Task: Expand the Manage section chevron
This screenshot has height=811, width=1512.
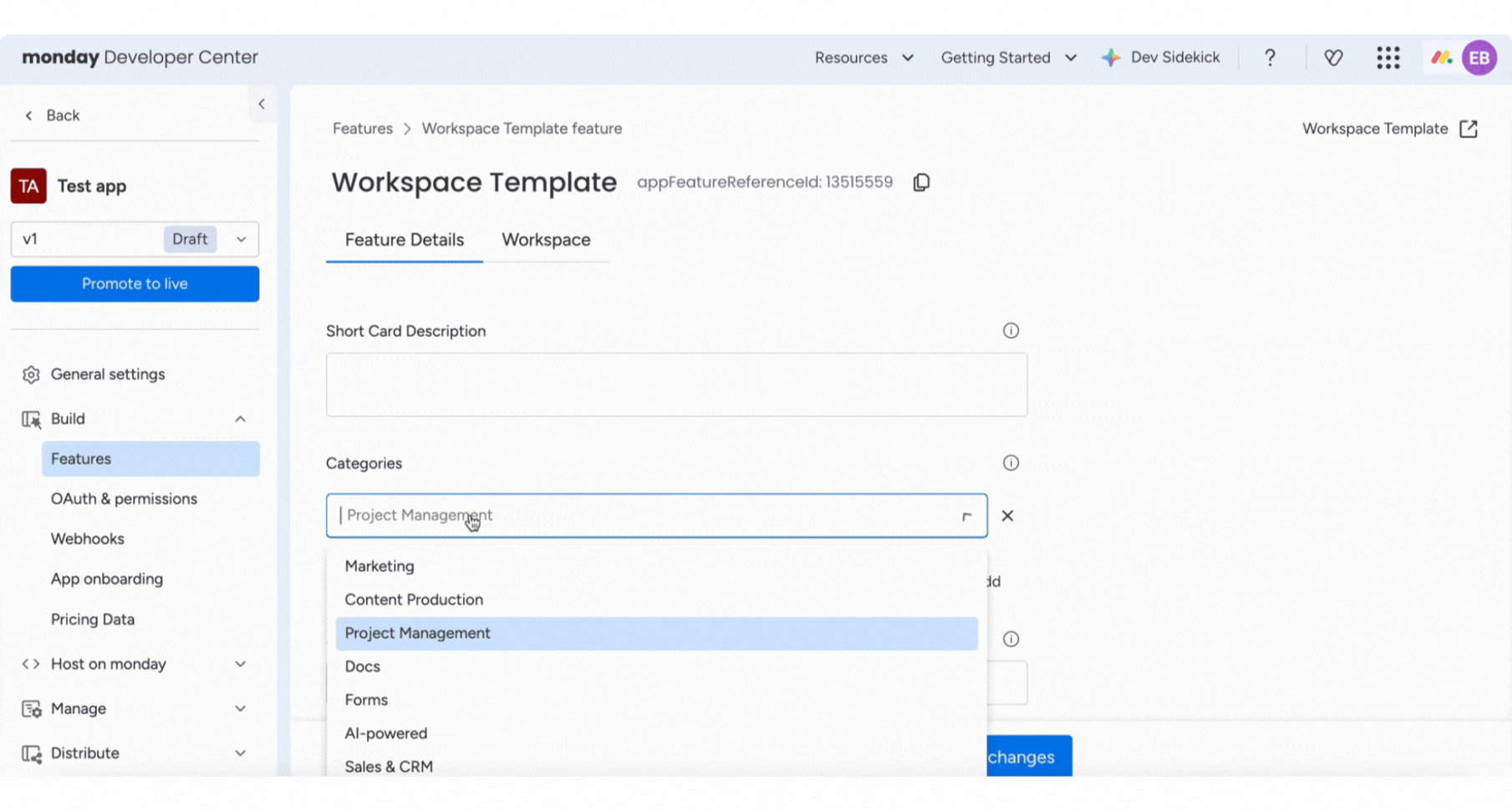Action: point(241,709)
